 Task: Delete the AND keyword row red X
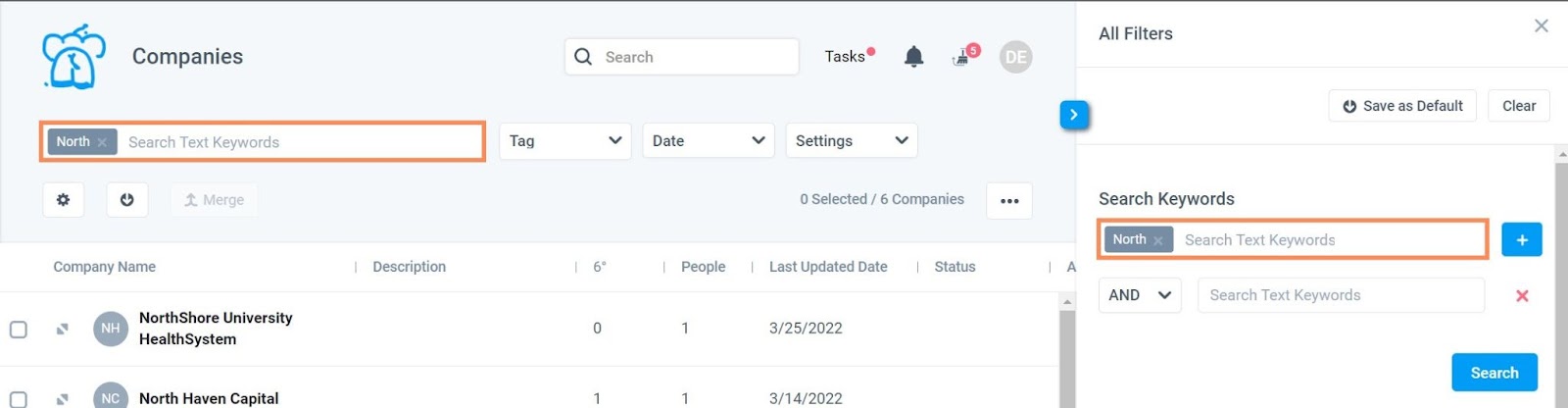tap(1522, 295)
